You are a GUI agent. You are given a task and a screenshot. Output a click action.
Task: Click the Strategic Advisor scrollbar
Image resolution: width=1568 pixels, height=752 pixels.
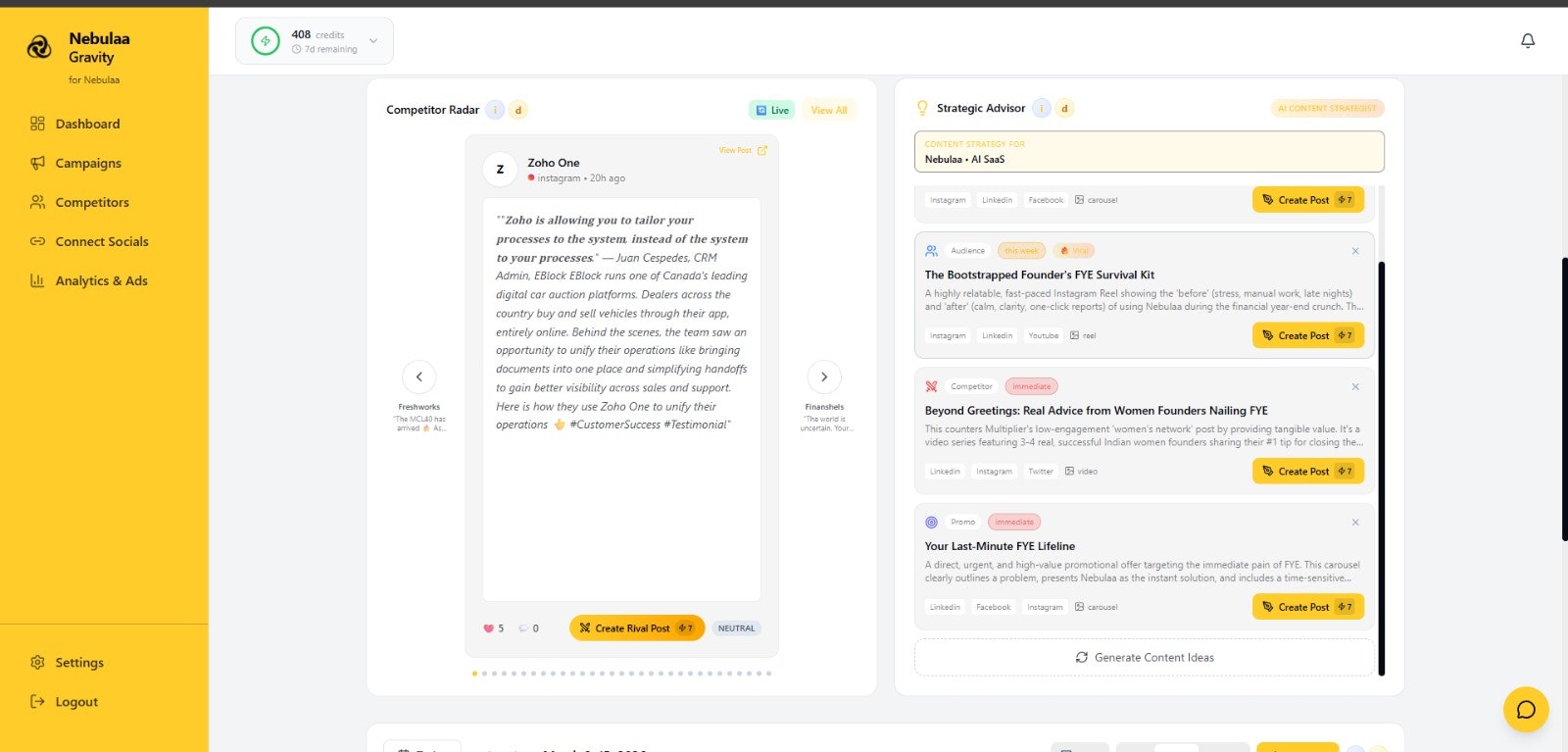(1382, 468)
